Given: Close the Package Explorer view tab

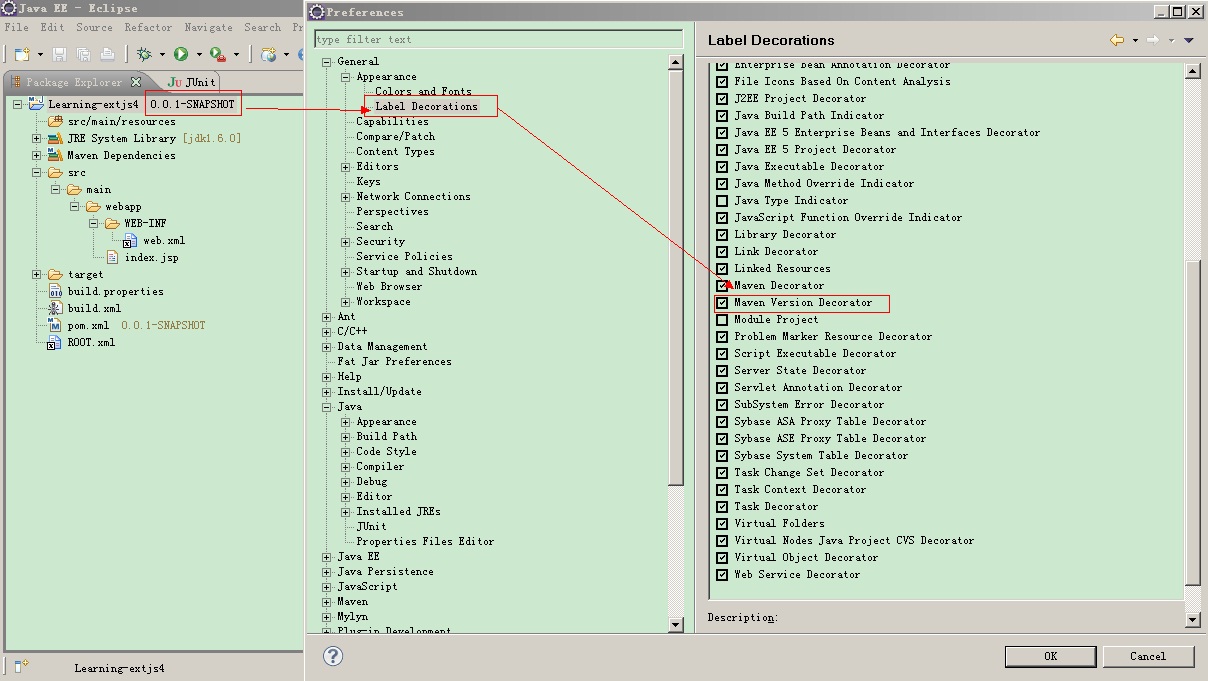Looking at the screenshot, I should (x=137, y=82).
